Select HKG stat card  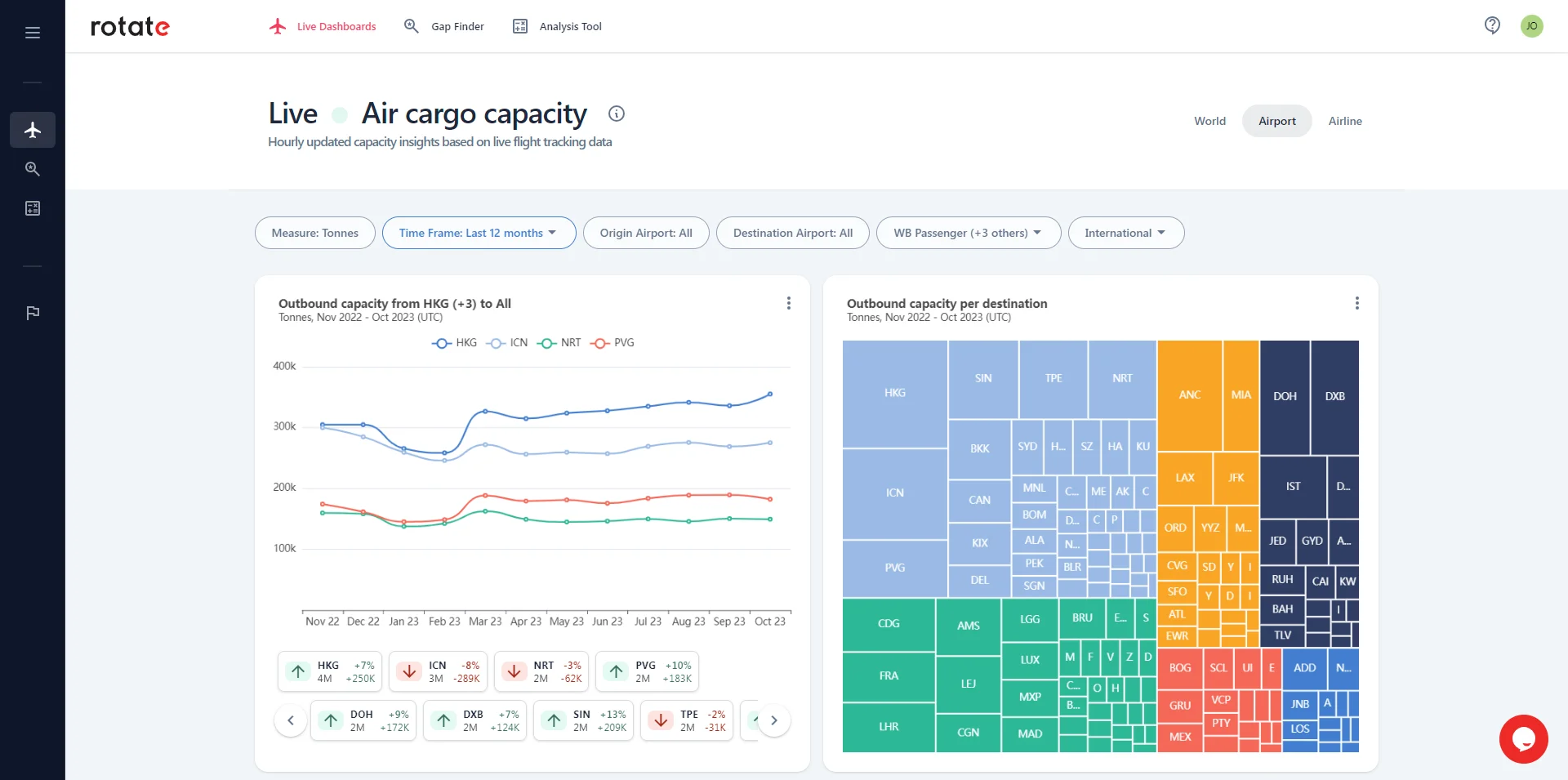point(330,671)
